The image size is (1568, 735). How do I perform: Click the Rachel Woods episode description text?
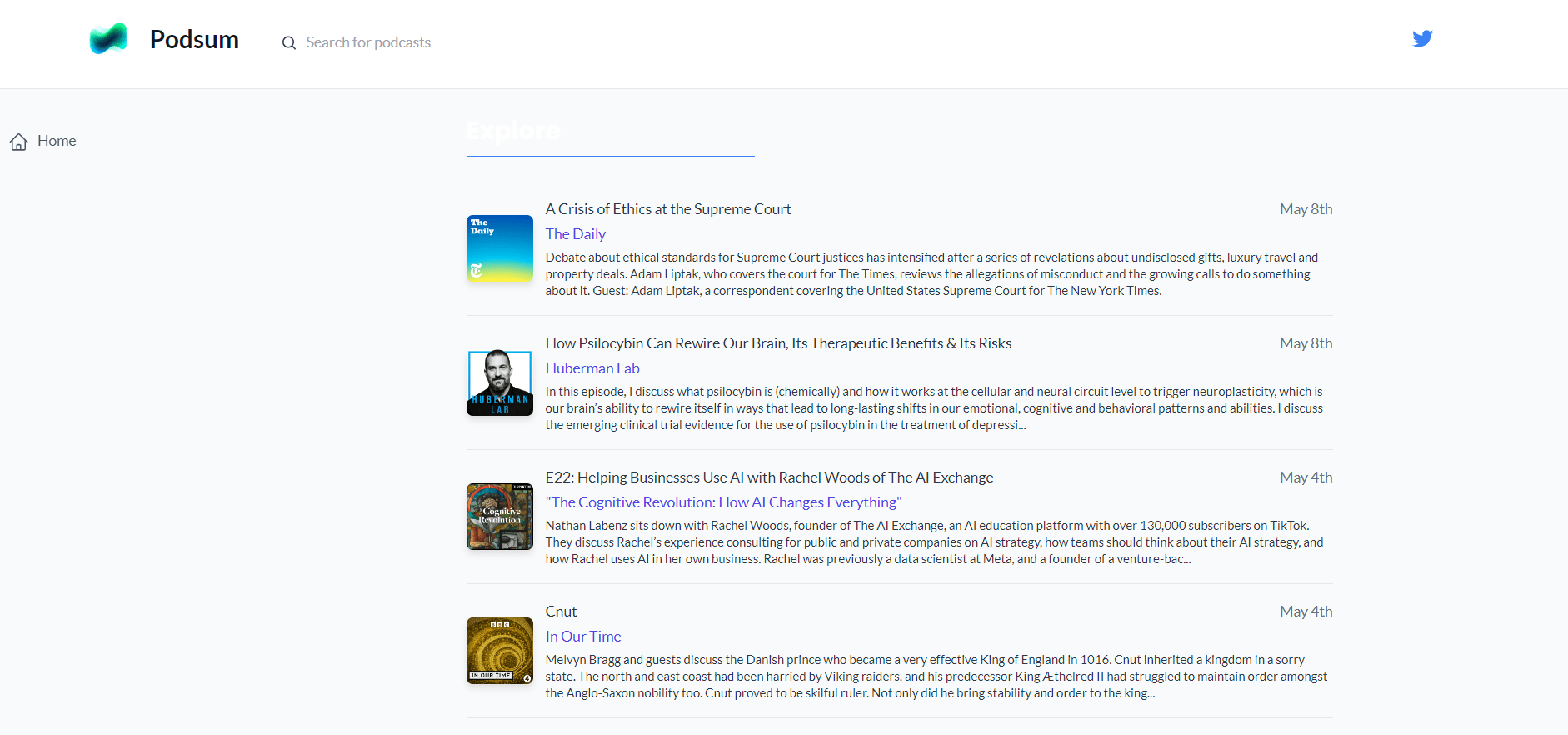pos(934,542)
